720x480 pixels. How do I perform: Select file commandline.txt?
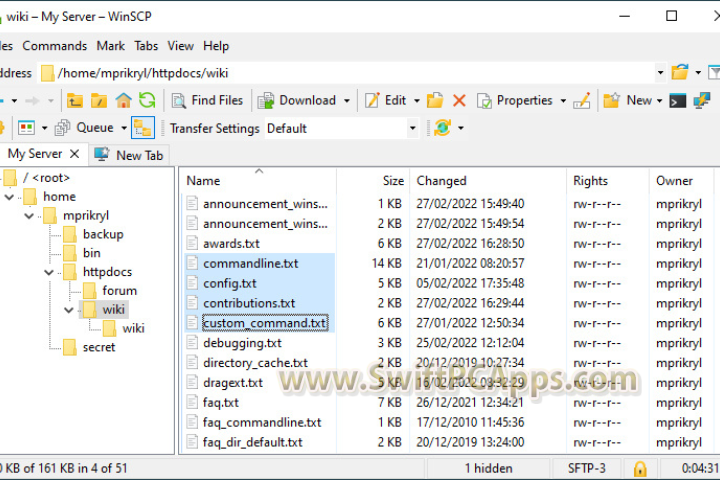[x=251, y=264]
